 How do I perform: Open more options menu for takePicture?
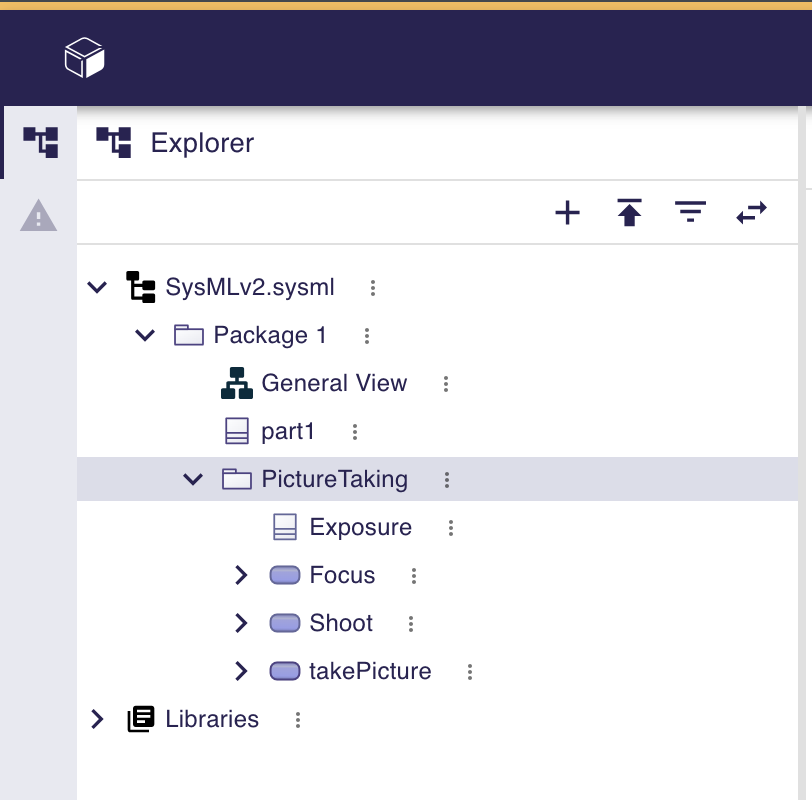point(469,672)
